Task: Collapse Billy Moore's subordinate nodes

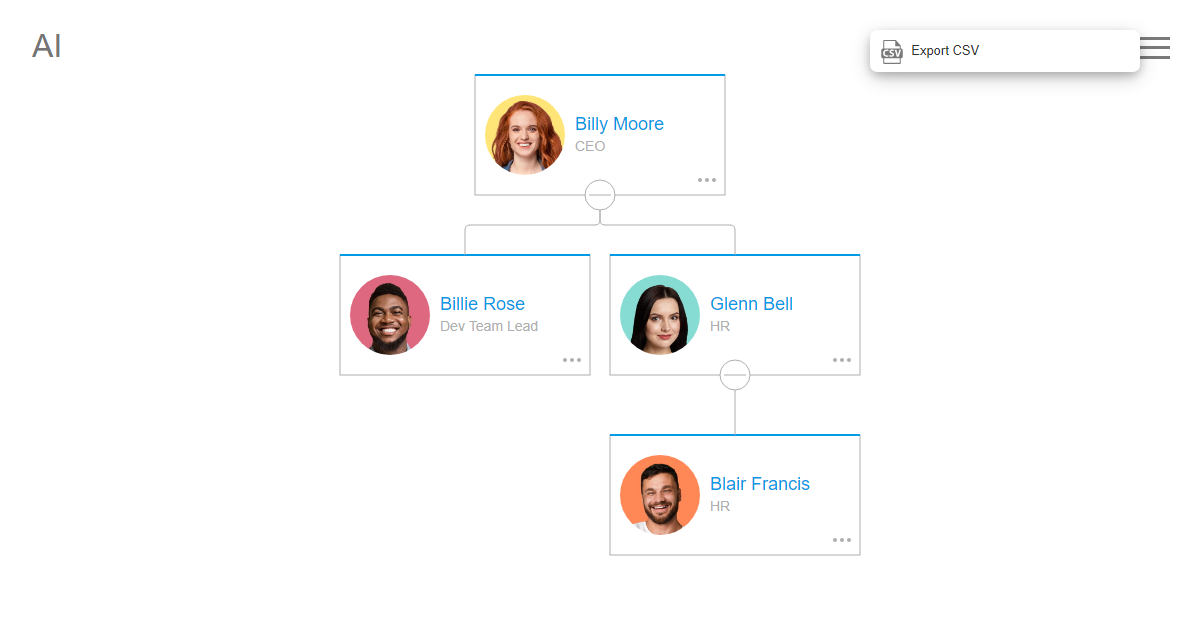Action: point(600,194)
